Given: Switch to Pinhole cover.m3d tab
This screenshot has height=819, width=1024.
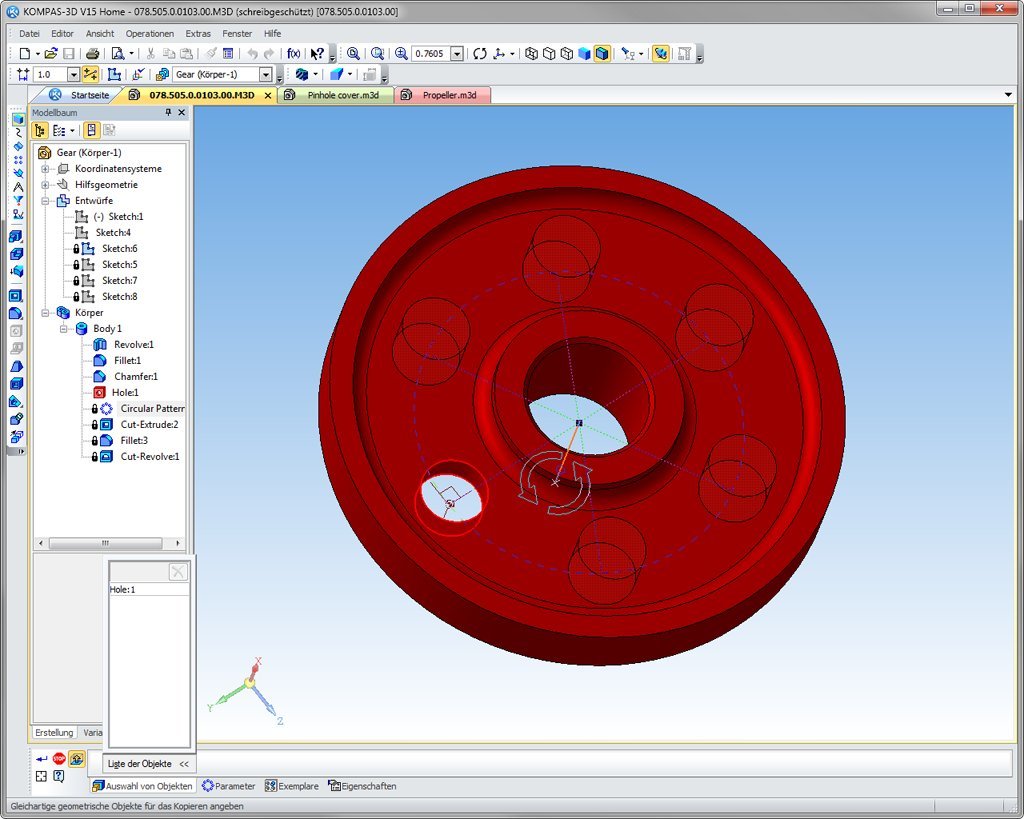Looking at the screenshot, I should 336,95.
